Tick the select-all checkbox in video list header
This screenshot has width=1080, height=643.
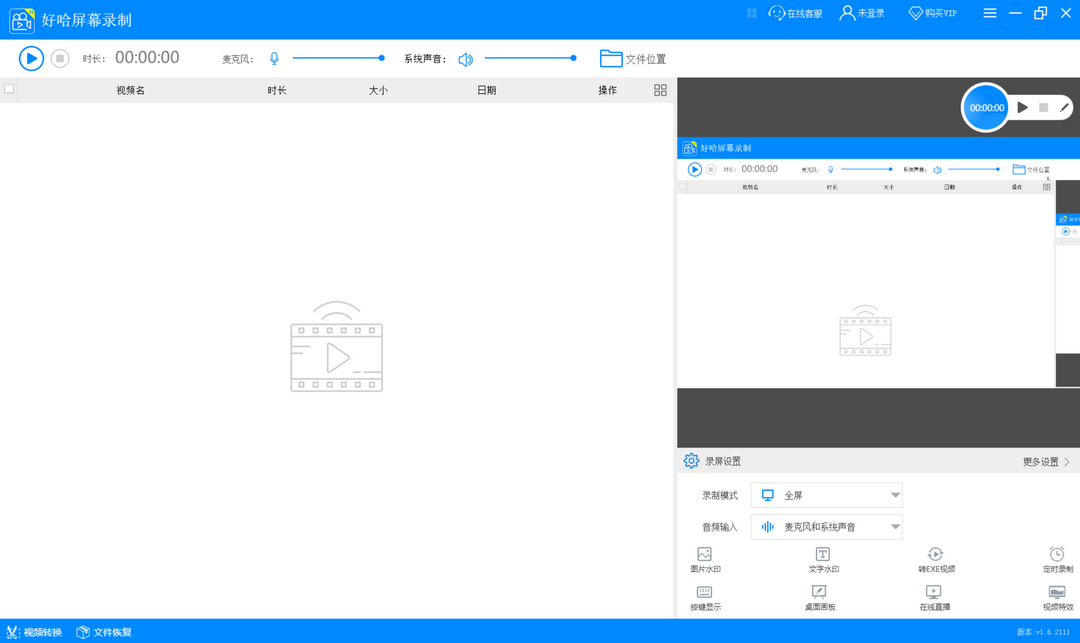click(x=10, y=89)
